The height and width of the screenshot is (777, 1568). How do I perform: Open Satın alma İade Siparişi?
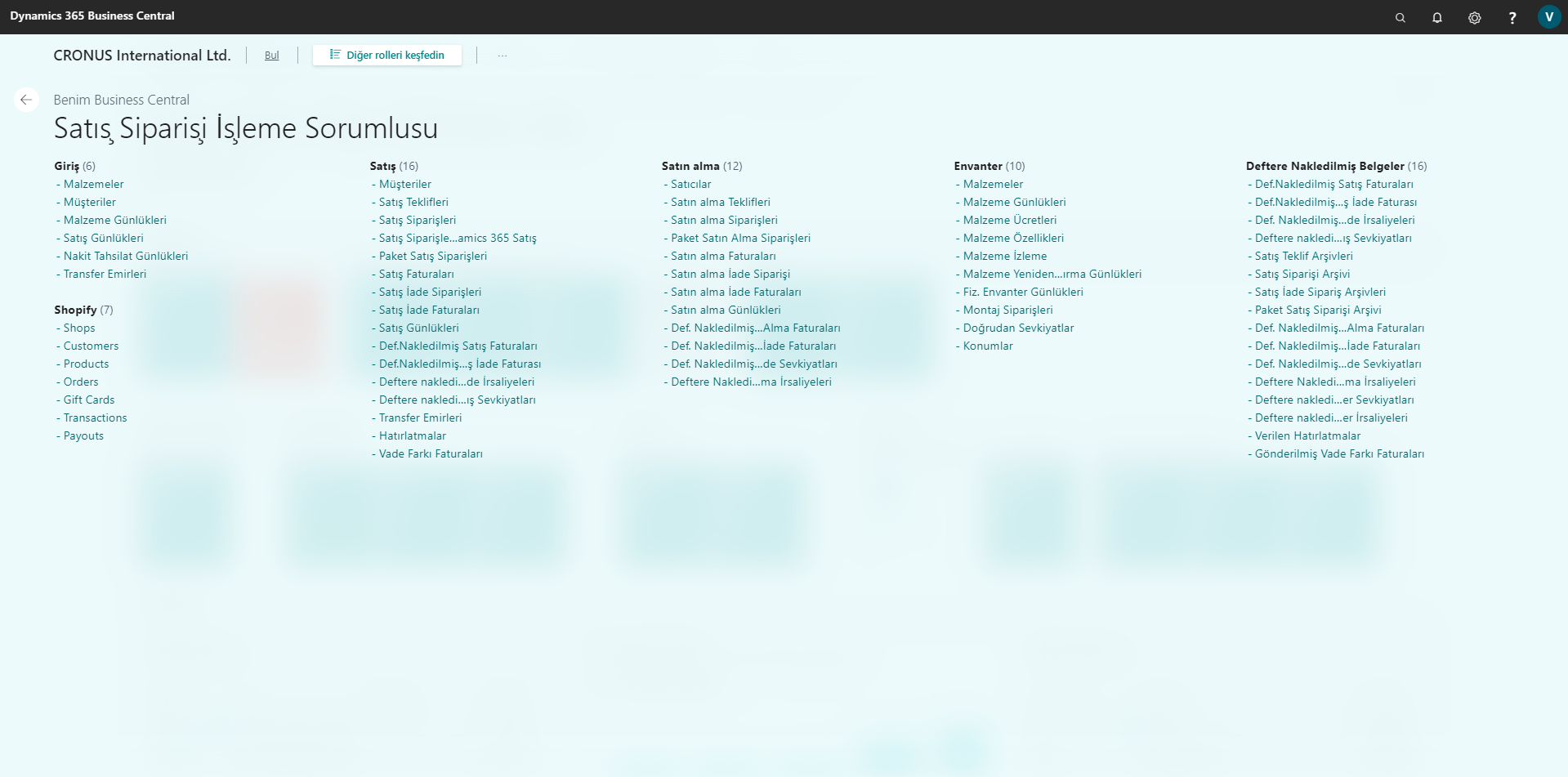tap(730, 274)
